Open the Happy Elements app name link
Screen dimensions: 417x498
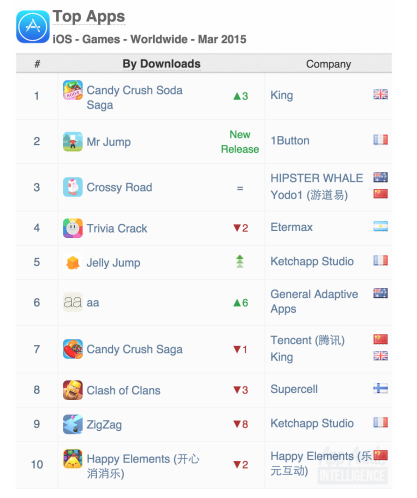tap(143, 466)
